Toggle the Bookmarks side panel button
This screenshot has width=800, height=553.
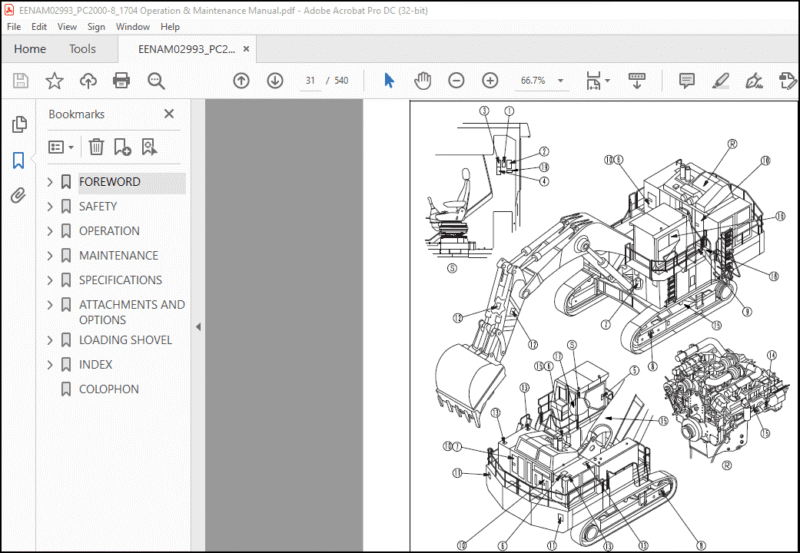[18, 160]
